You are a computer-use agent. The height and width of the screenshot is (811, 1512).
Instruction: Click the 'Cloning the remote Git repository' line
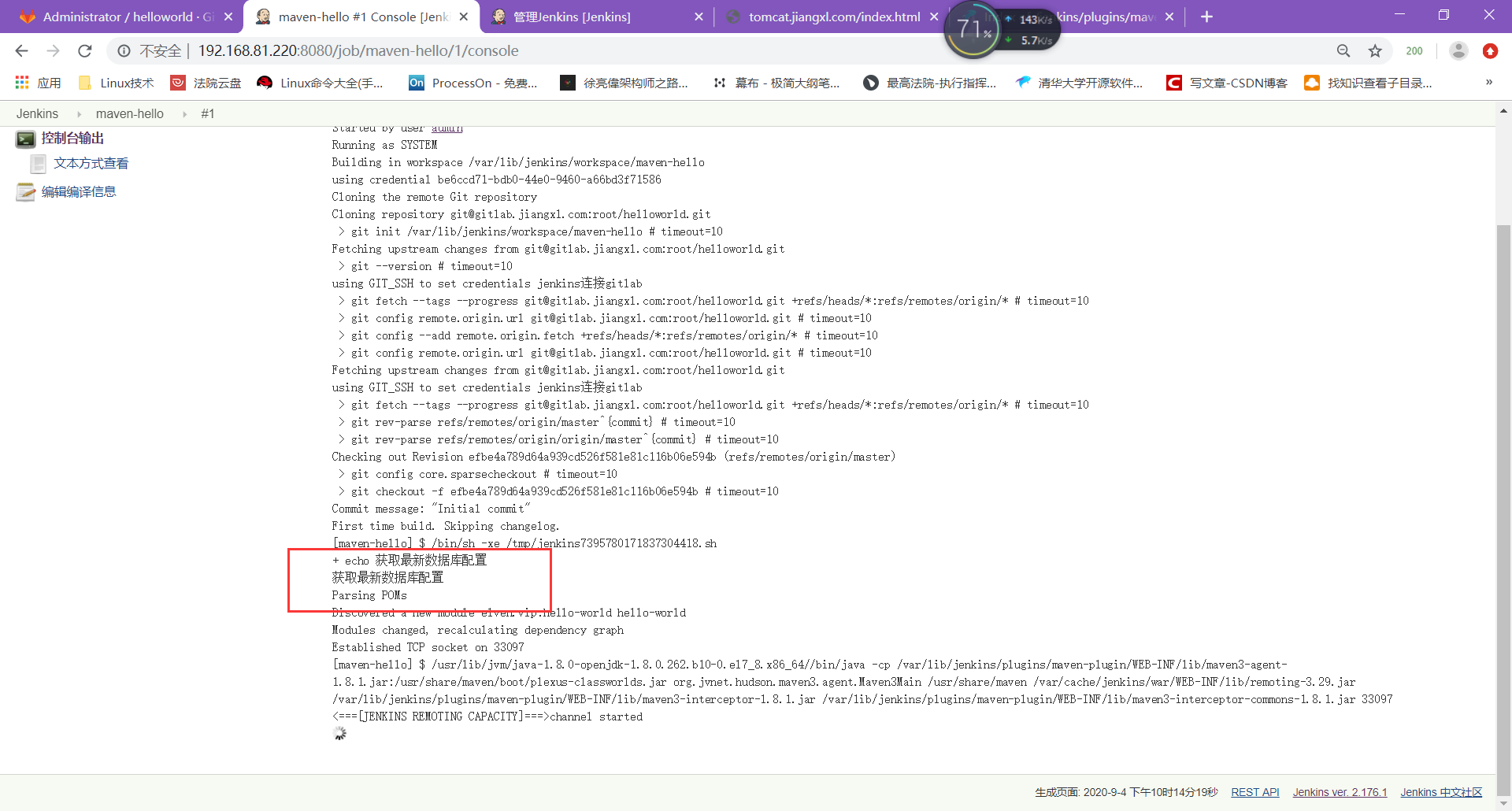point(434,198)
